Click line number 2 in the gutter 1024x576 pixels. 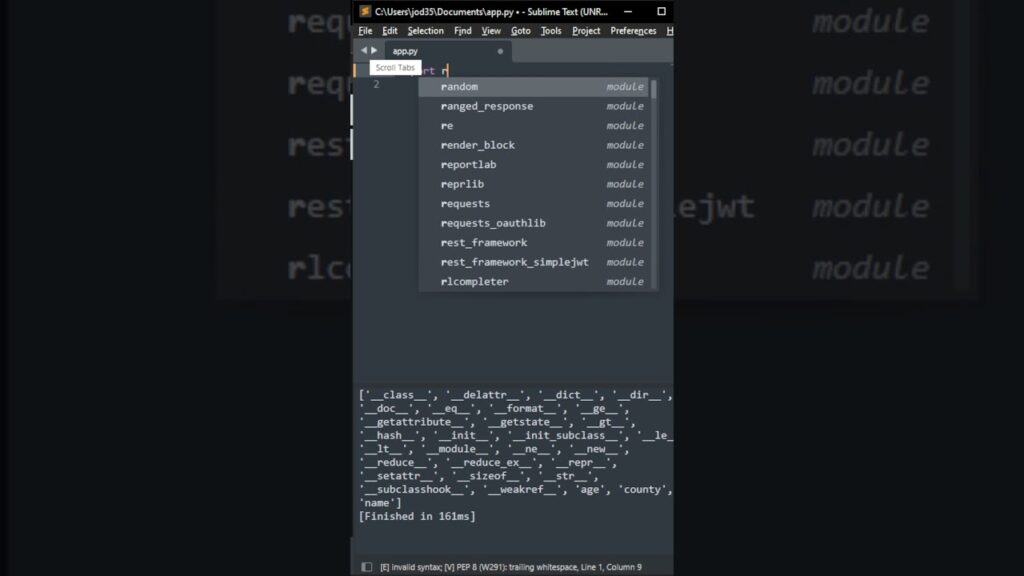376,85
